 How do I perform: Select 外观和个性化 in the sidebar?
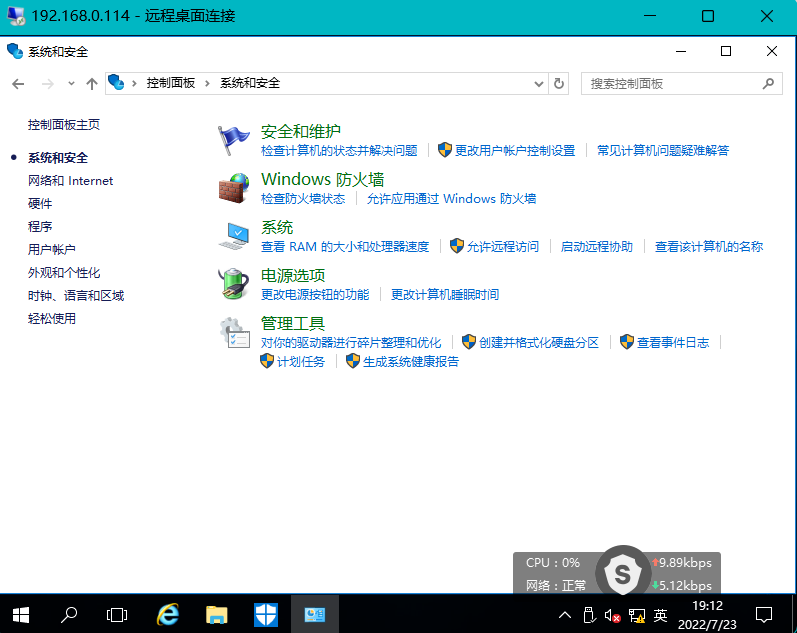coord(64,273)
